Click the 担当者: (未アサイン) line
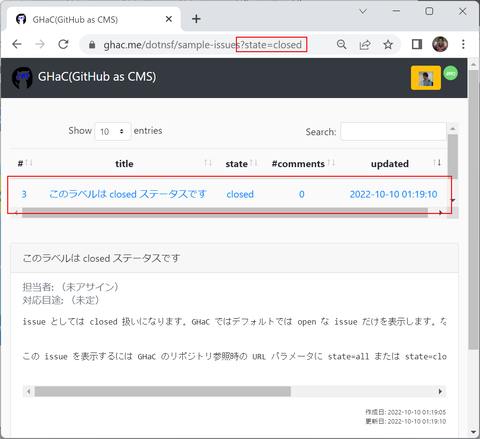 [70, 287]
